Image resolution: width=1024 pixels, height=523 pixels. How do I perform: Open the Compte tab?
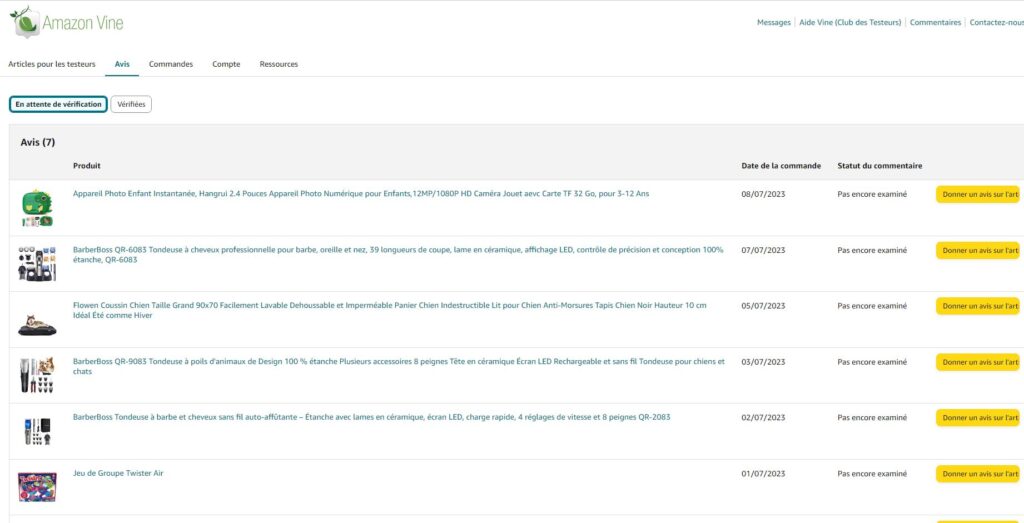tap(226, 64)
